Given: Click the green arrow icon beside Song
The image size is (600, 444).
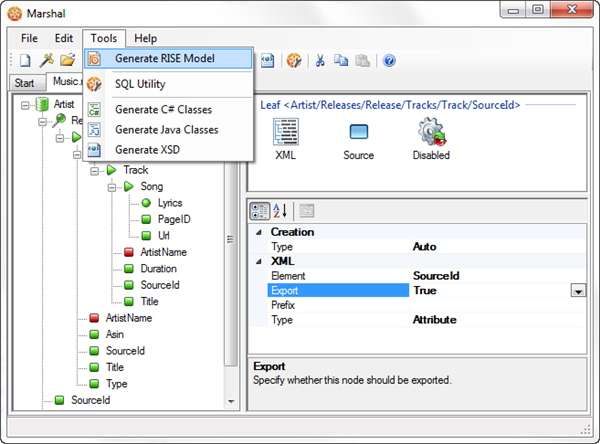Looking at the screenshot, I should pos(129,186).
